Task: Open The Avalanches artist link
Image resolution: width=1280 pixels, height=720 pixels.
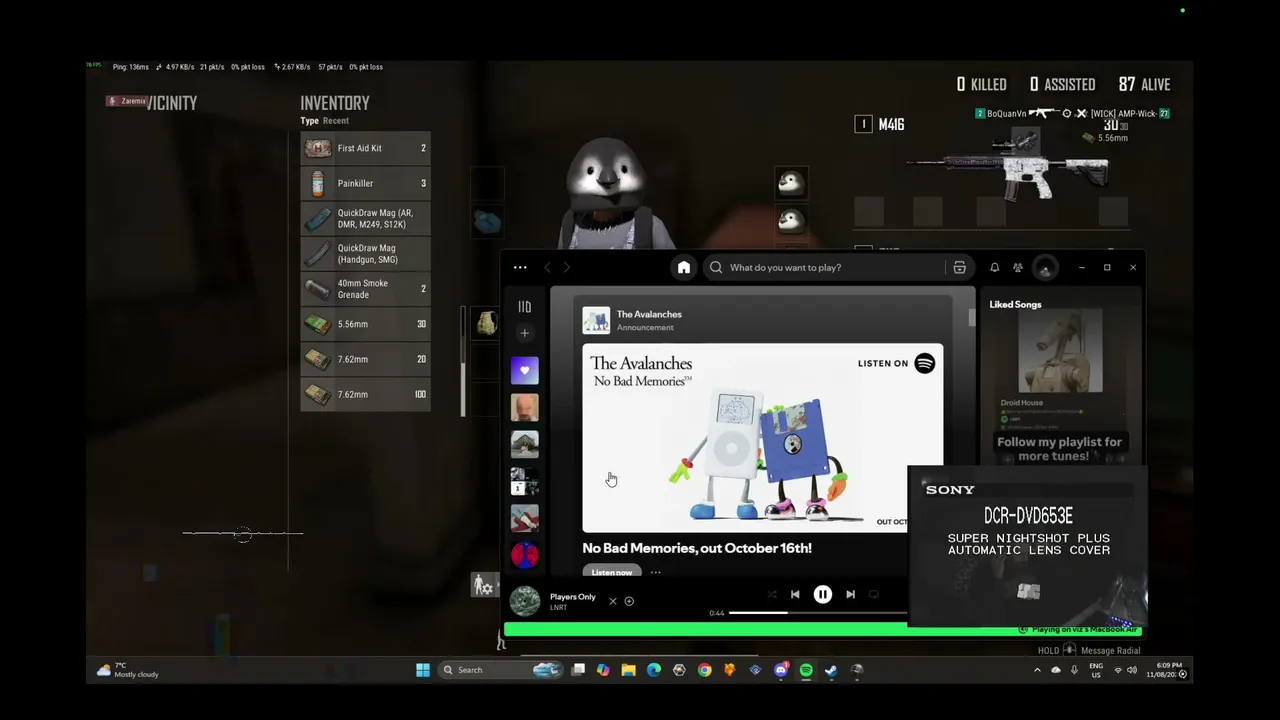Action: tap(649, 314)
